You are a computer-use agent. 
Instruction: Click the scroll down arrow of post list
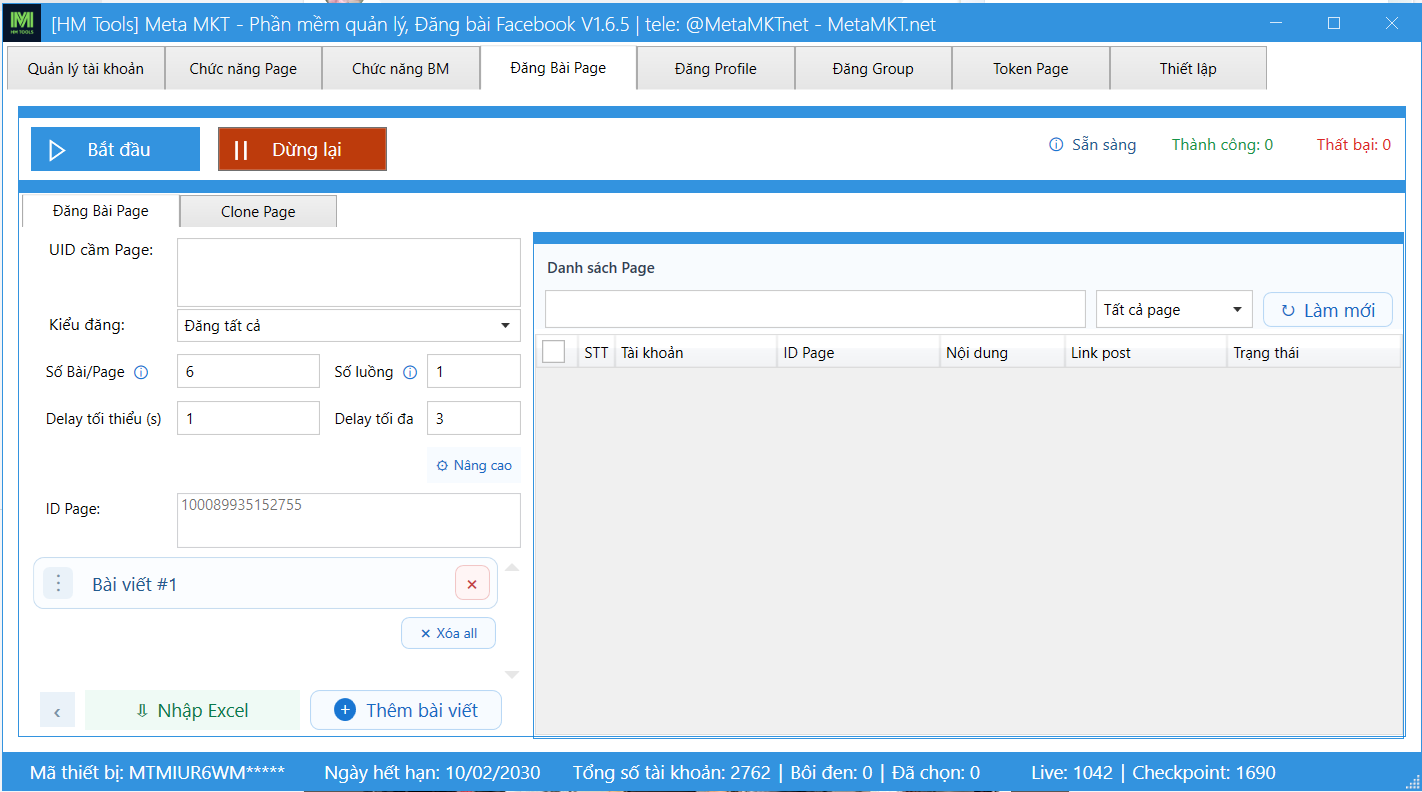511,675
